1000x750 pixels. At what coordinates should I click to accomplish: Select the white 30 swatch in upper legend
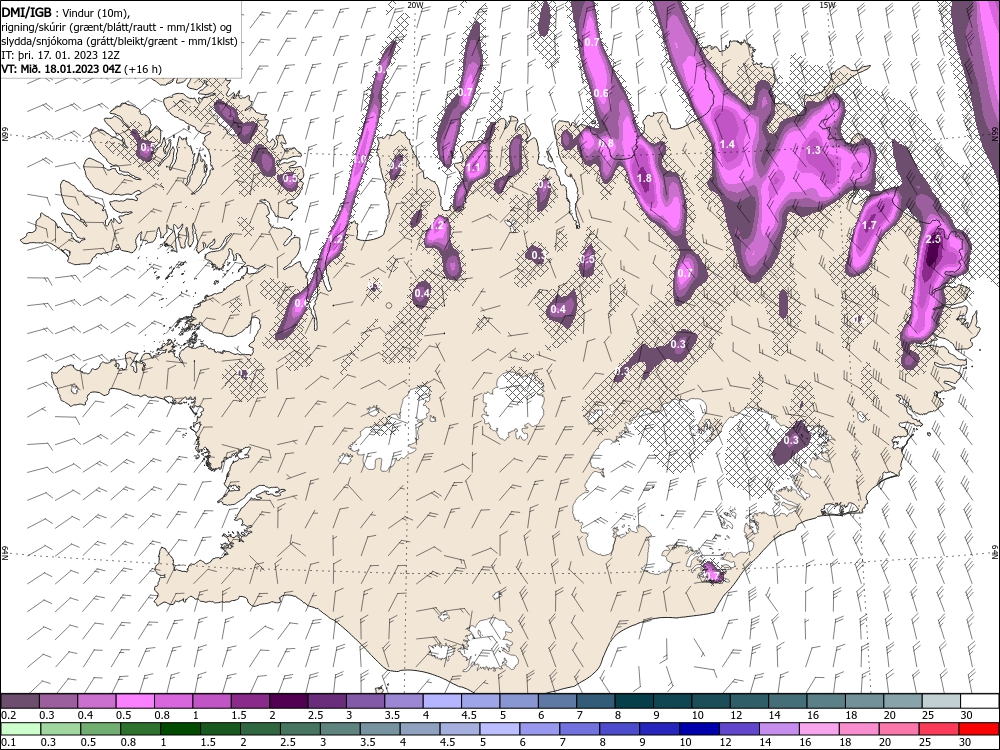(980, 701)
